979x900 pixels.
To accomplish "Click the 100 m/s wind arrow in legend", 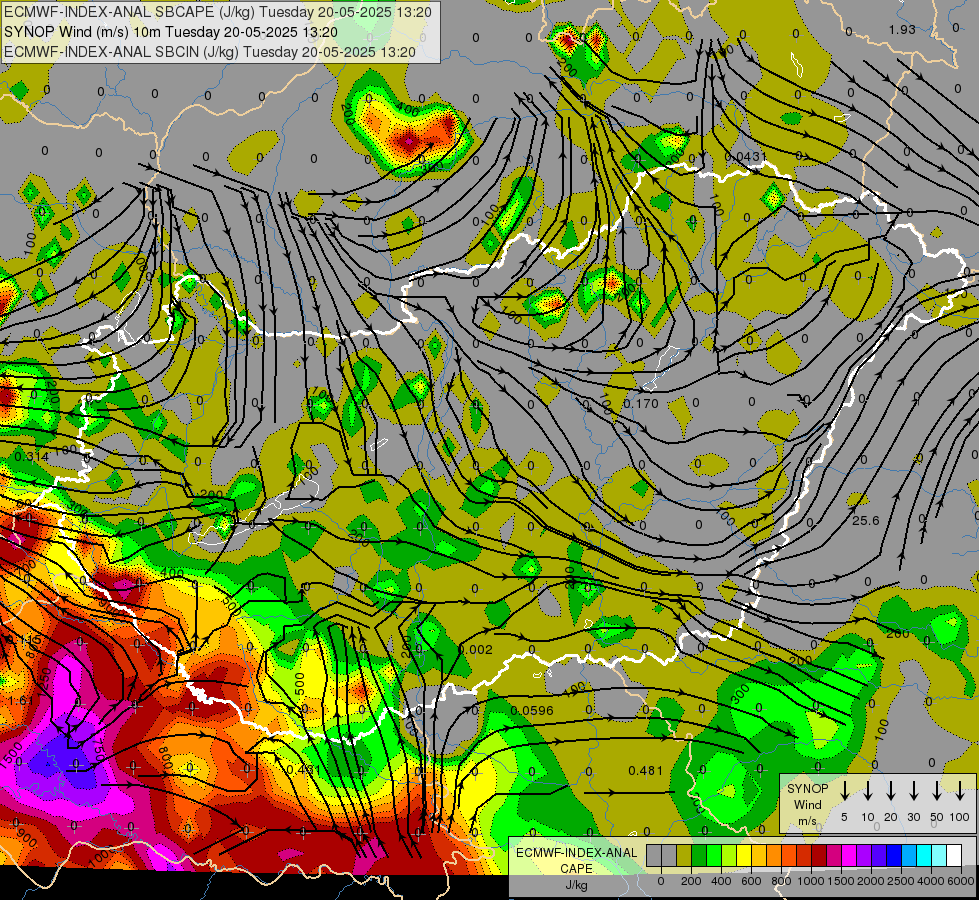I will tap(960, 791).
